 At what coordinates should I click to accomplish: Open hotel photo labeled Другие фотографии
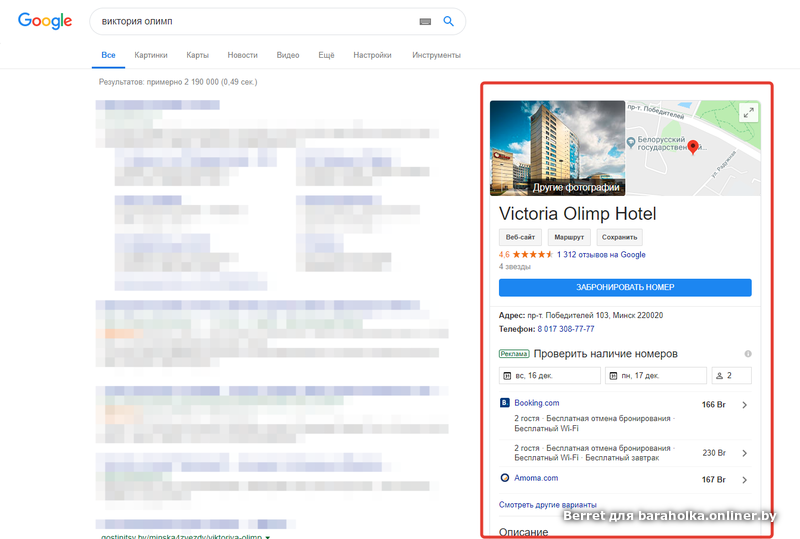pos(557,148)
